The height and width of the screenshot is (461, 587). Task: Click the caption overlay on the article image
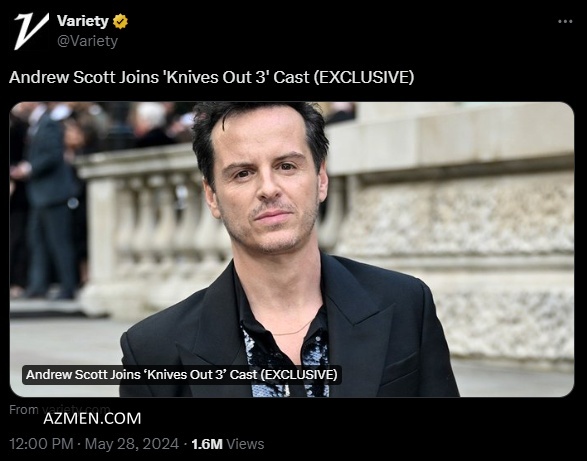182,374
